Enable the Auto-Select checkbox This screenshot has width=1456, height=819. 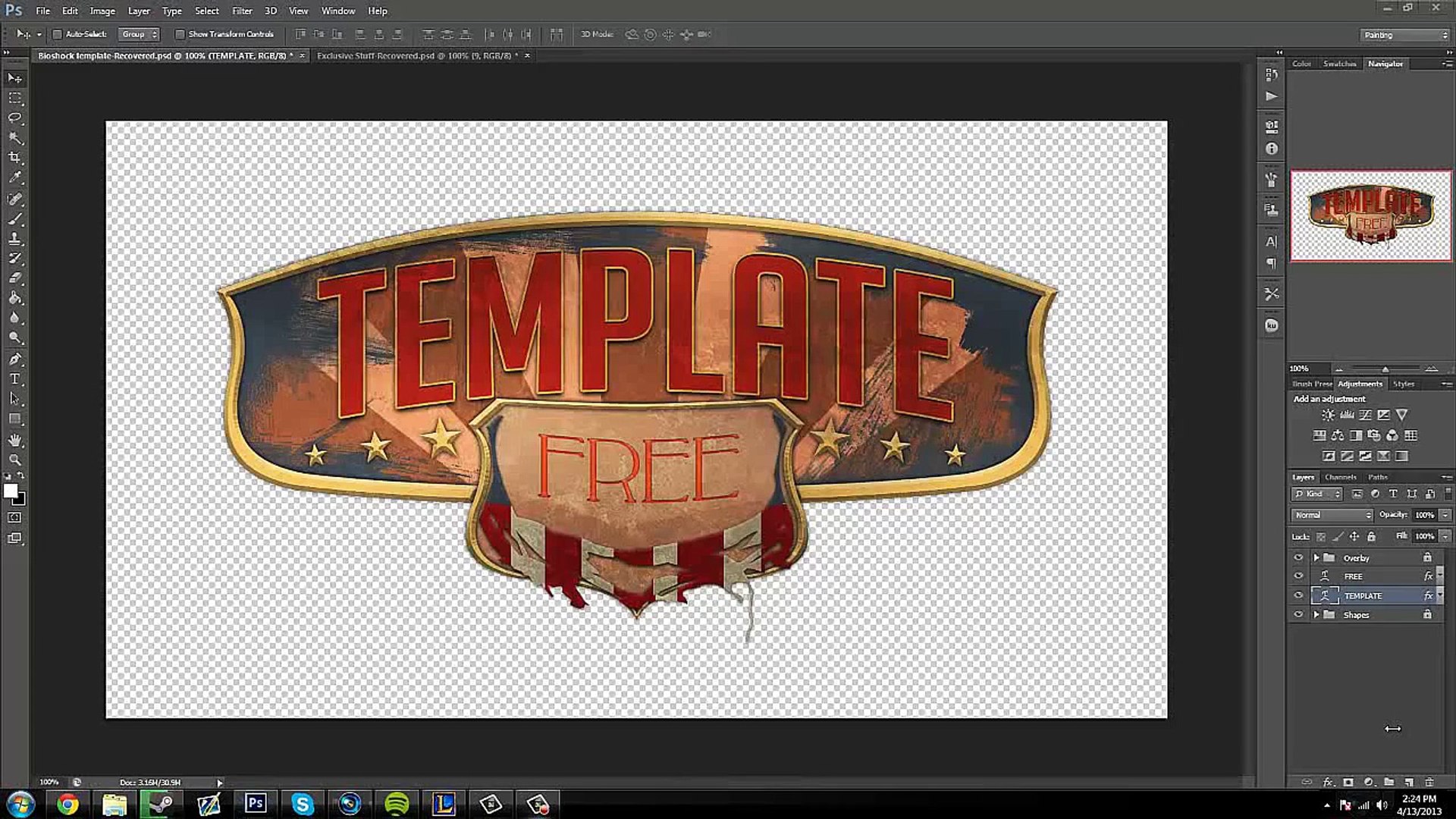[57, 34]
